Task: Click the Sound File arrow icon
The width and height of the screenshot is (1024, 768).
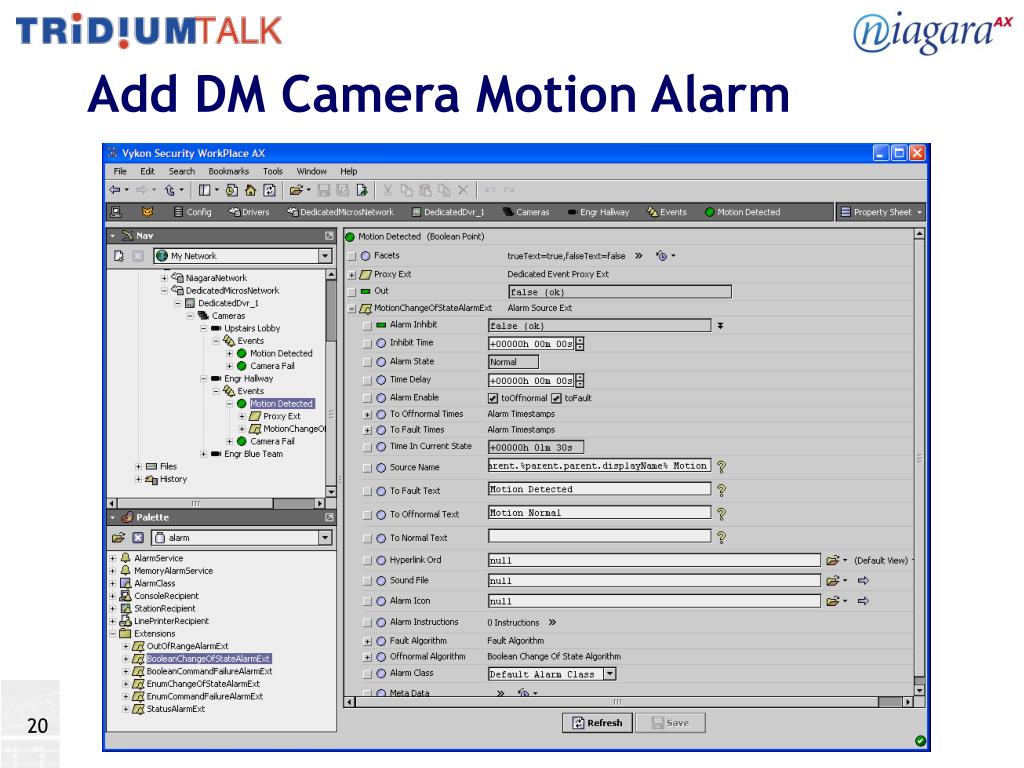Action: coord(863,581)
